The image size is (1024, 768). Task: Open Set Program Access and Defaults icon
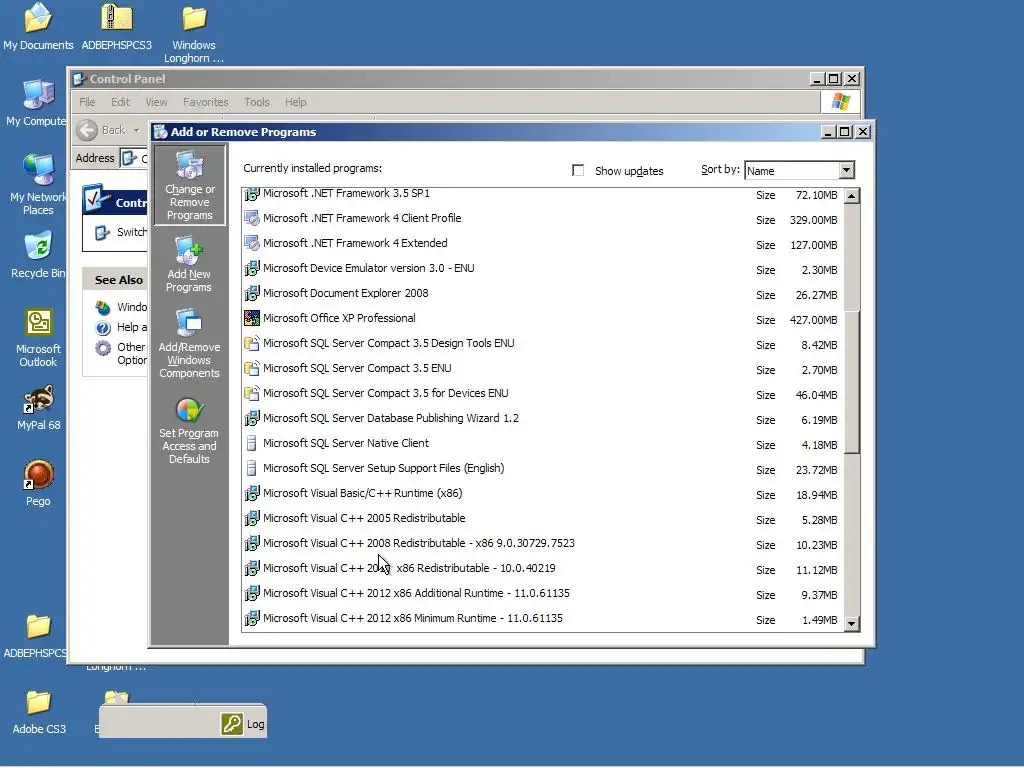coord(189,431)
